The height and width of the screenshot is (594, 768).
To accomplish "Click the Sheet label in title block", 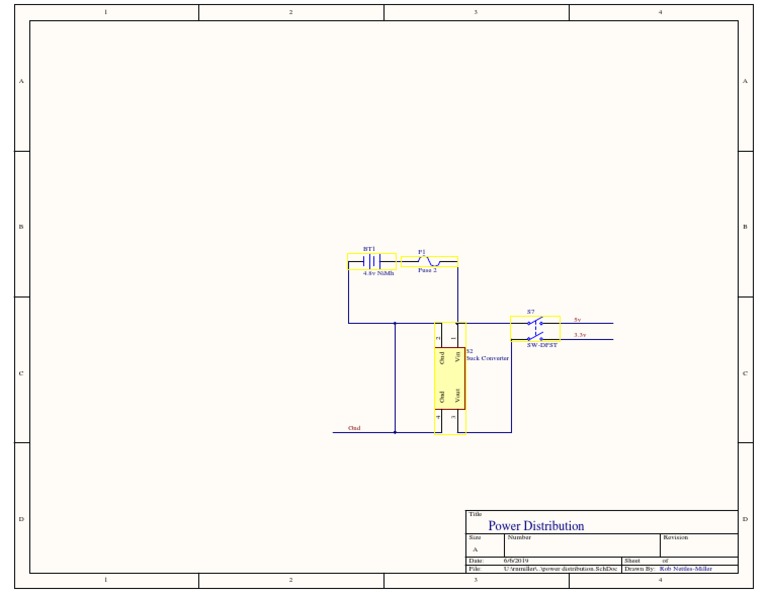I will 632,561.
